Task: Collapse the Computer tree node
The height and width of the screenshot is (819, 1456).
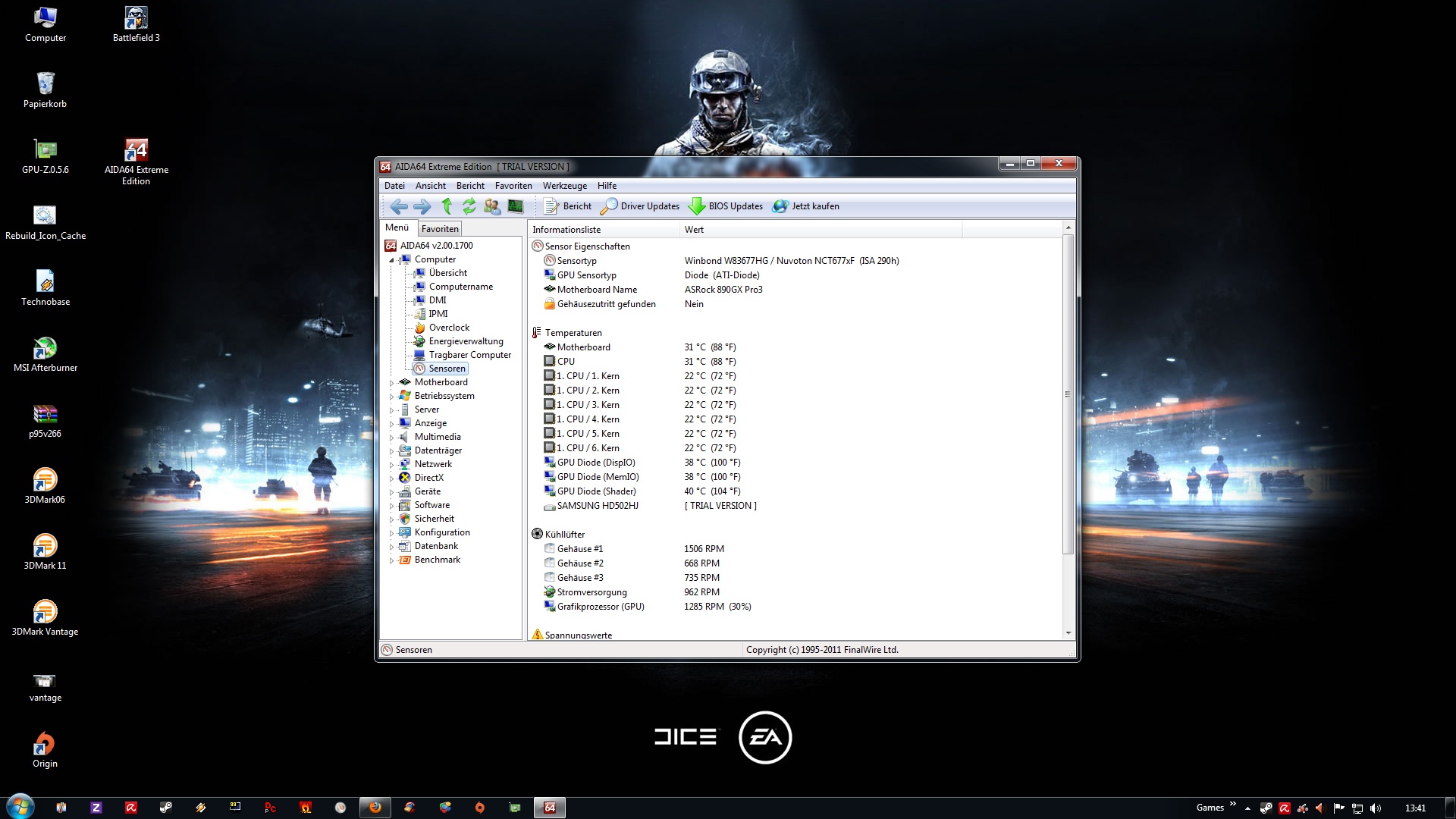Action: tap(392, 260)
